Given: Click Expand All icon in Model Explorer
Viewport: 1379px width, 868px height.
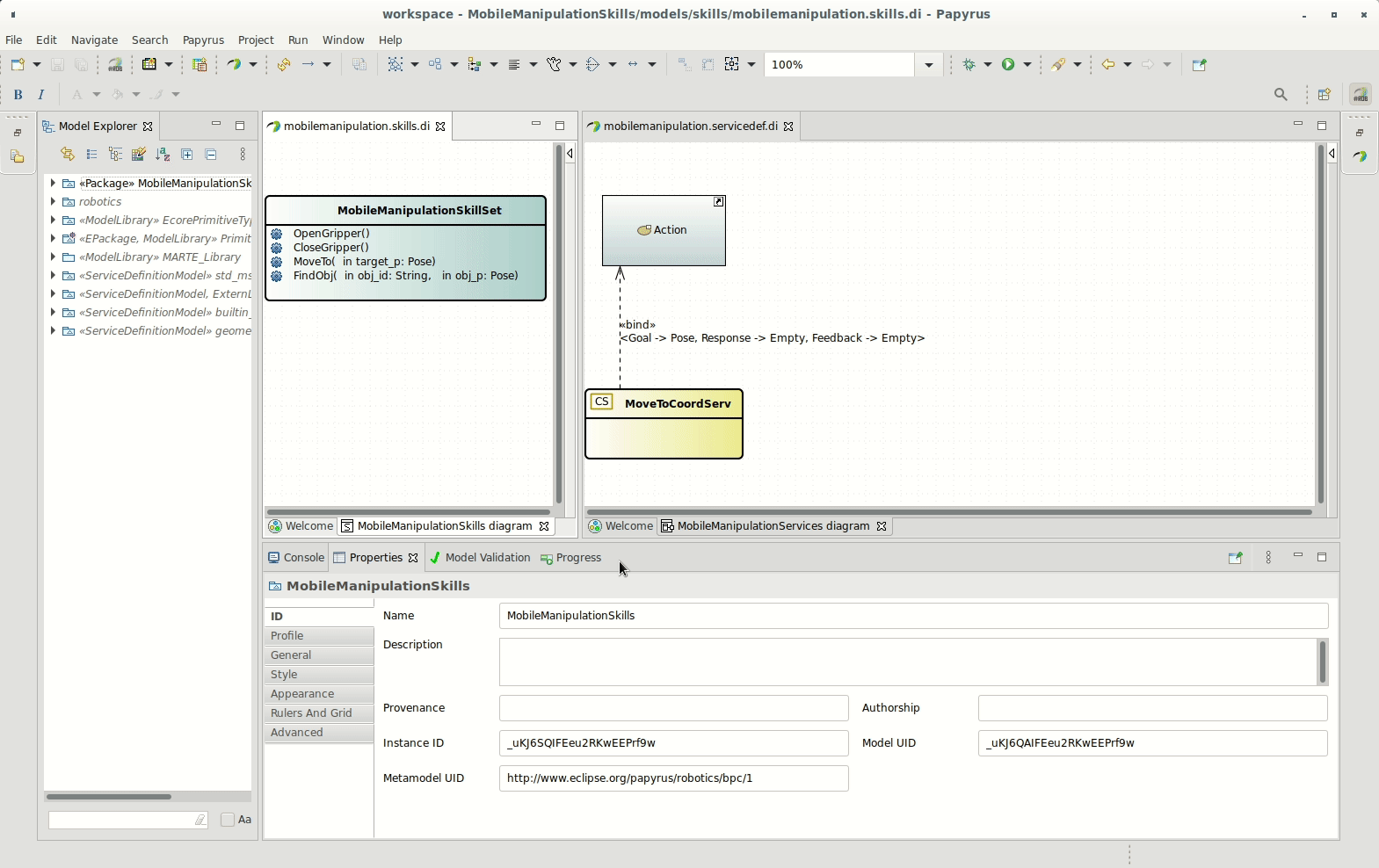Looking at the screenshot, I should (x=187, y=154).
